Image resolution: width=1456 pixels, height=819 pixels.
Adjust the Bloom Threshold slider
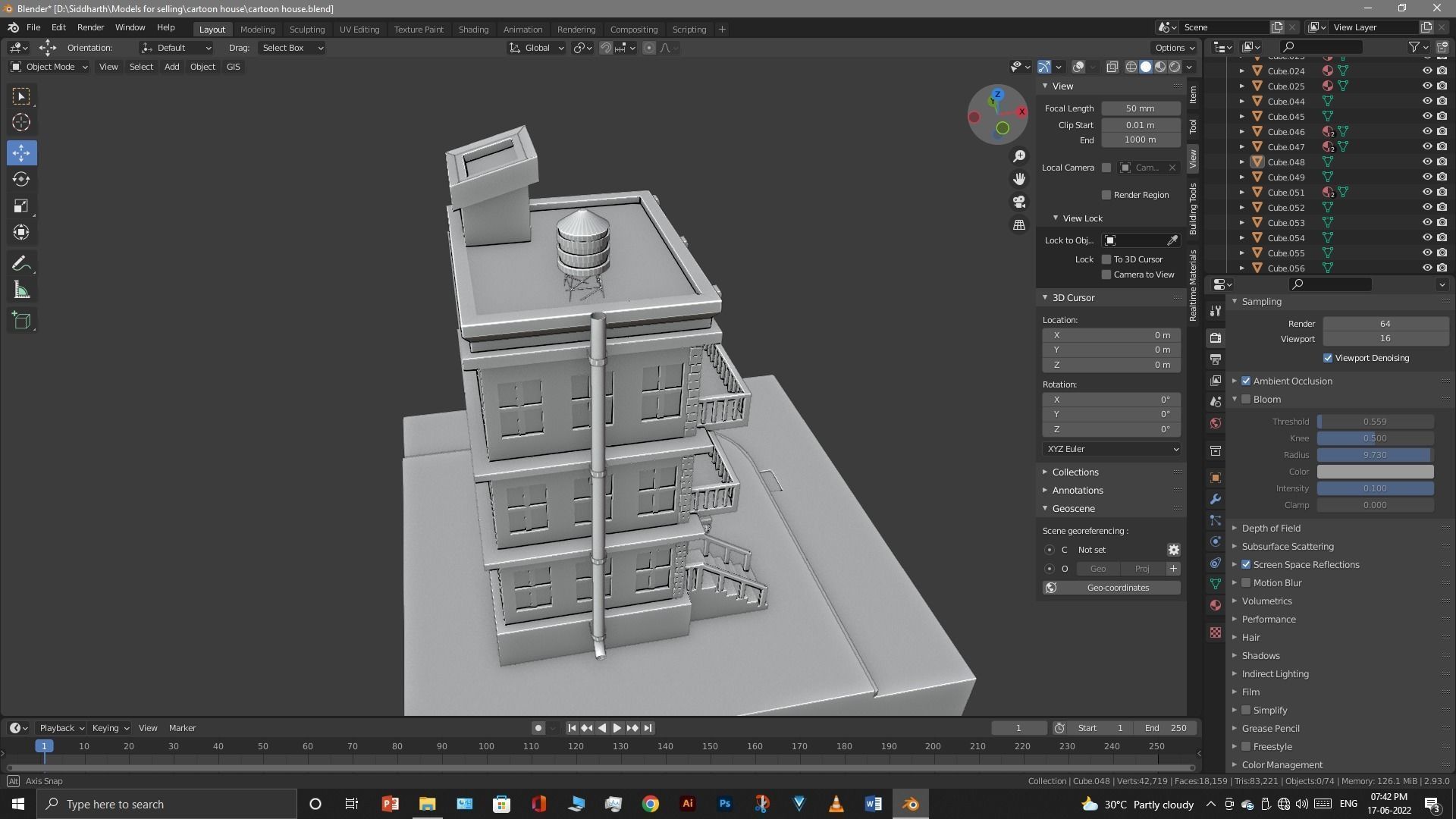(x=1375, y=422)
